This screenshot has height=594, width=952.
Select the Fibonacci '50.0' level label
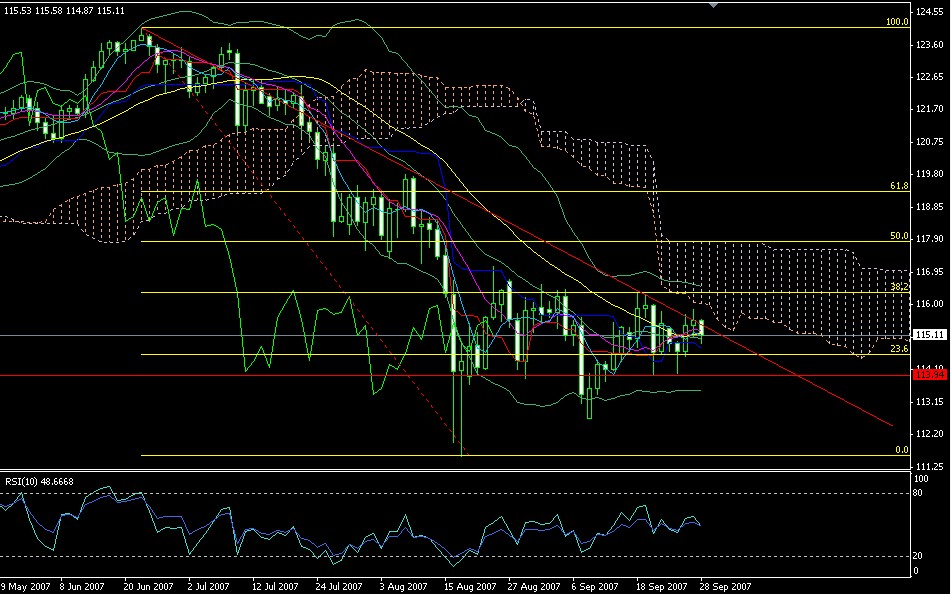point(899,236)
